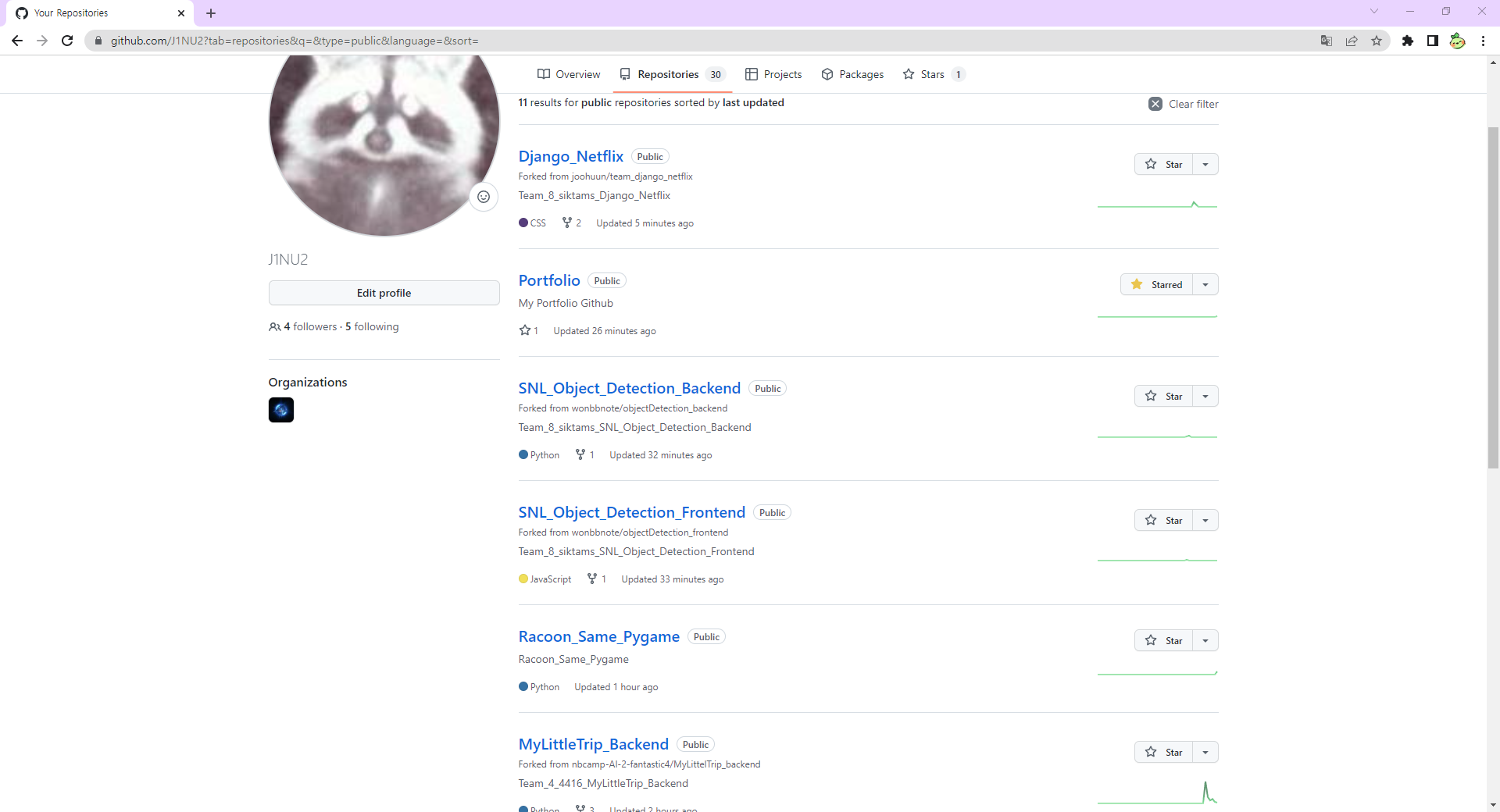Bookmark this page with the star icon

pyautogui.click(x=1377, y=41)
